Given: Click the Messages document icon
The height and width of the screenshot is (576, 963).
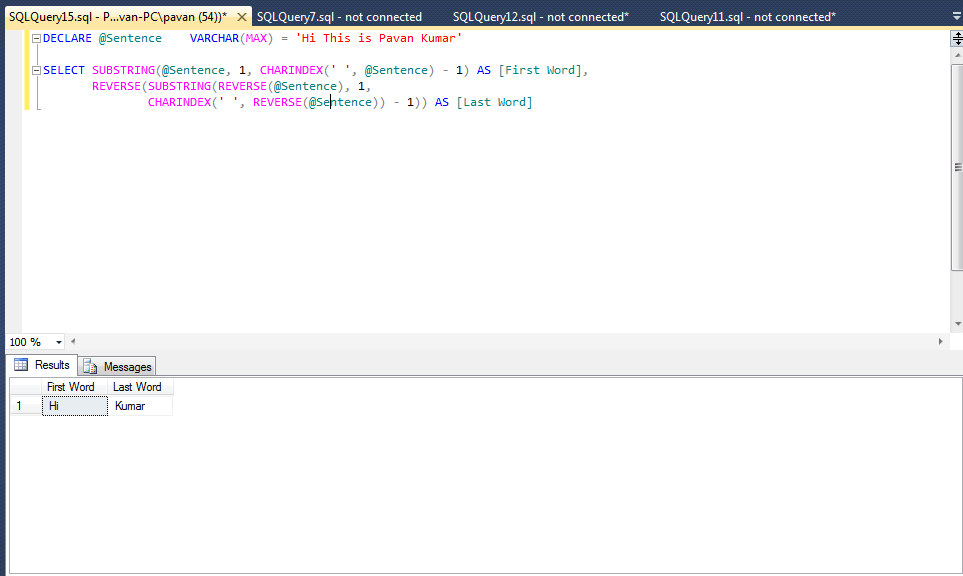Looking at the screenshot, I should coord(91,365).
